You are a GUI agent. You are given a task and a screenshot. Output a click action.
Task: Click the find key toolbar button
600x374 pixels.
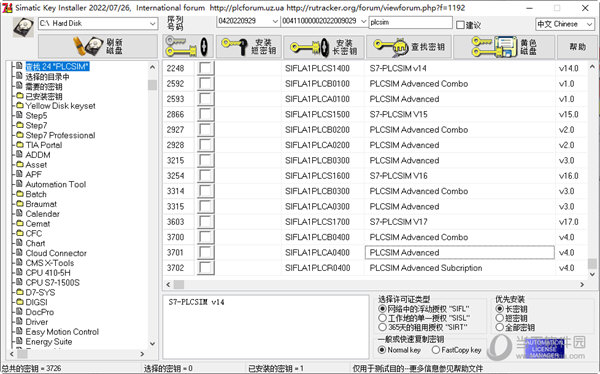click(x=409, y=47)
